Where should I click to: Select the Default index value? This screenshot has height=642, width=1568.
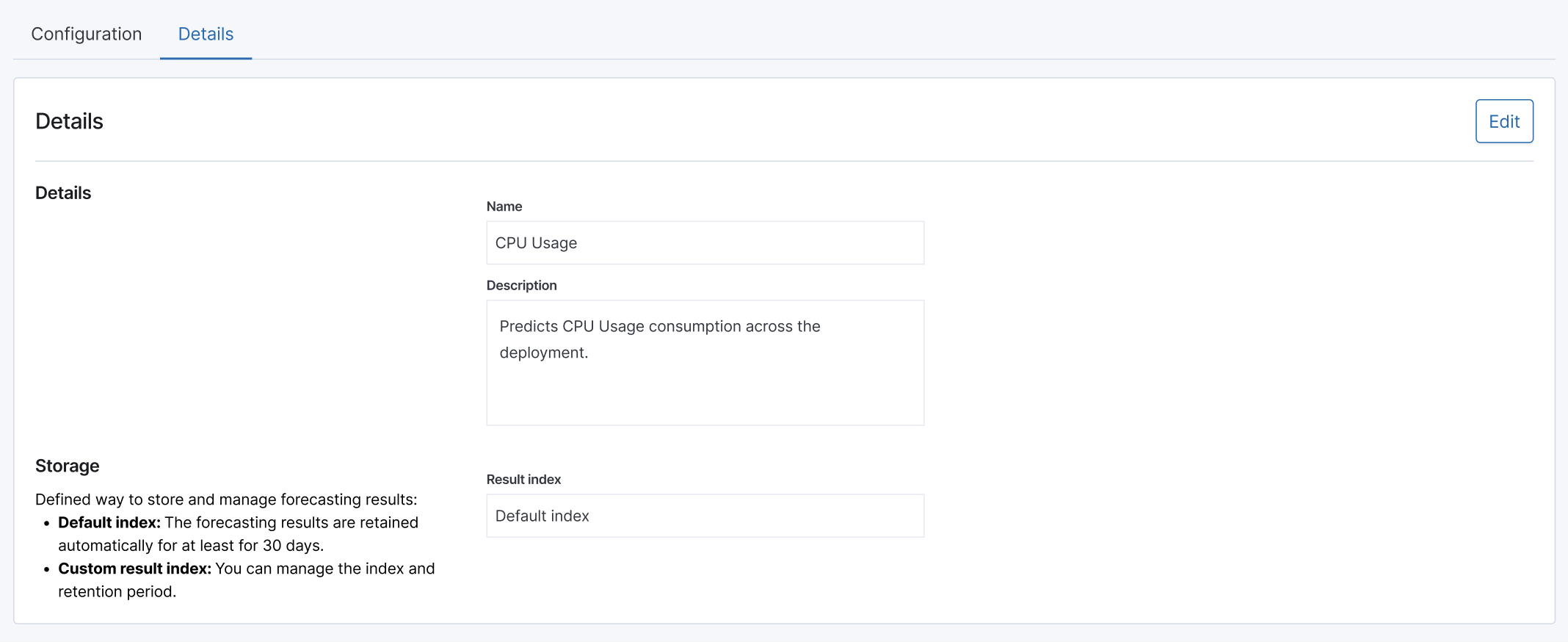pyautogui.click(x=542, y=516)
